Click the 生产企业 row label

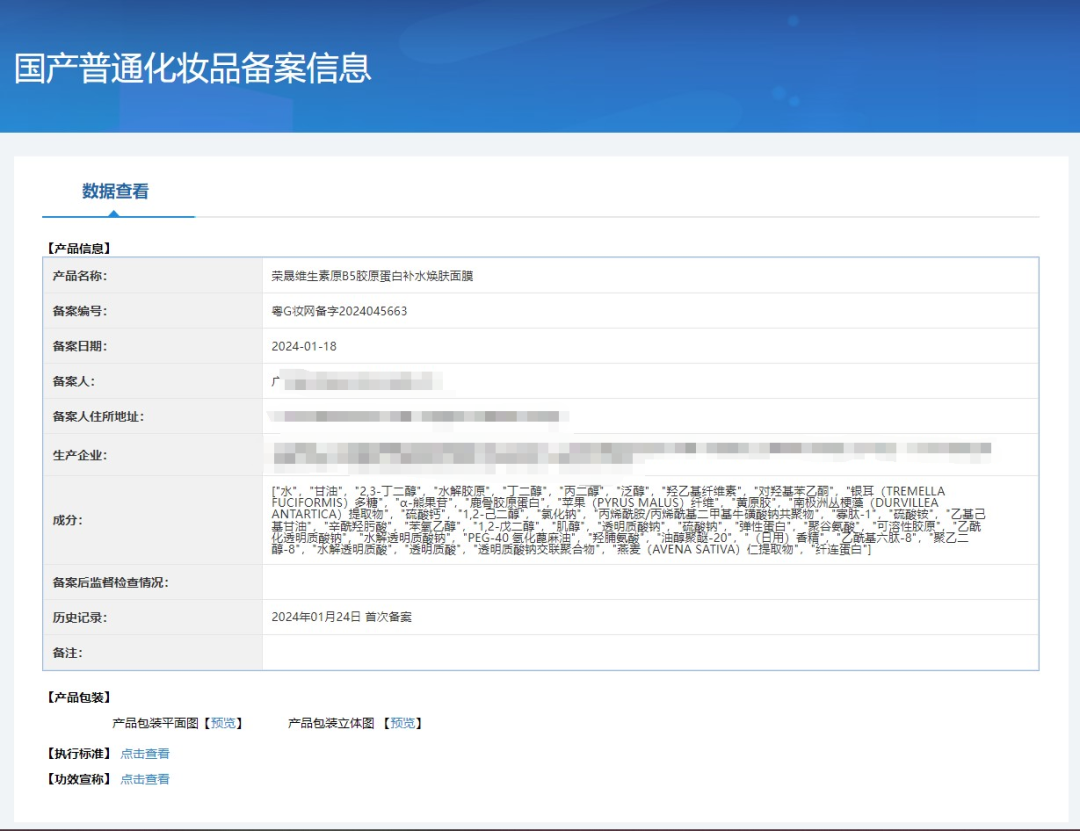pos(80,455)
